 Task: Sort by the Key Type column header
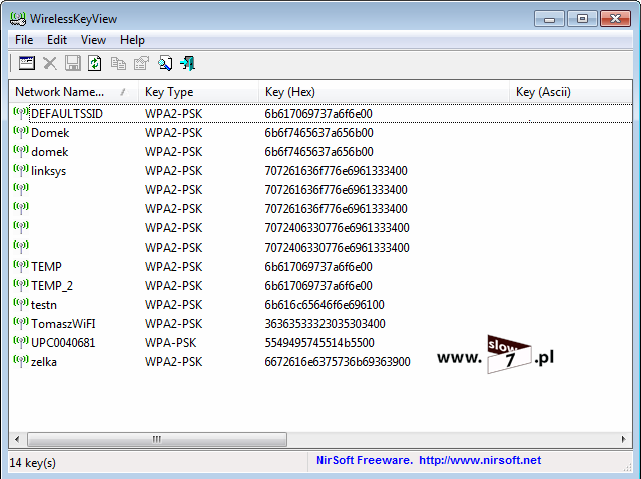[x=198, y=92]
